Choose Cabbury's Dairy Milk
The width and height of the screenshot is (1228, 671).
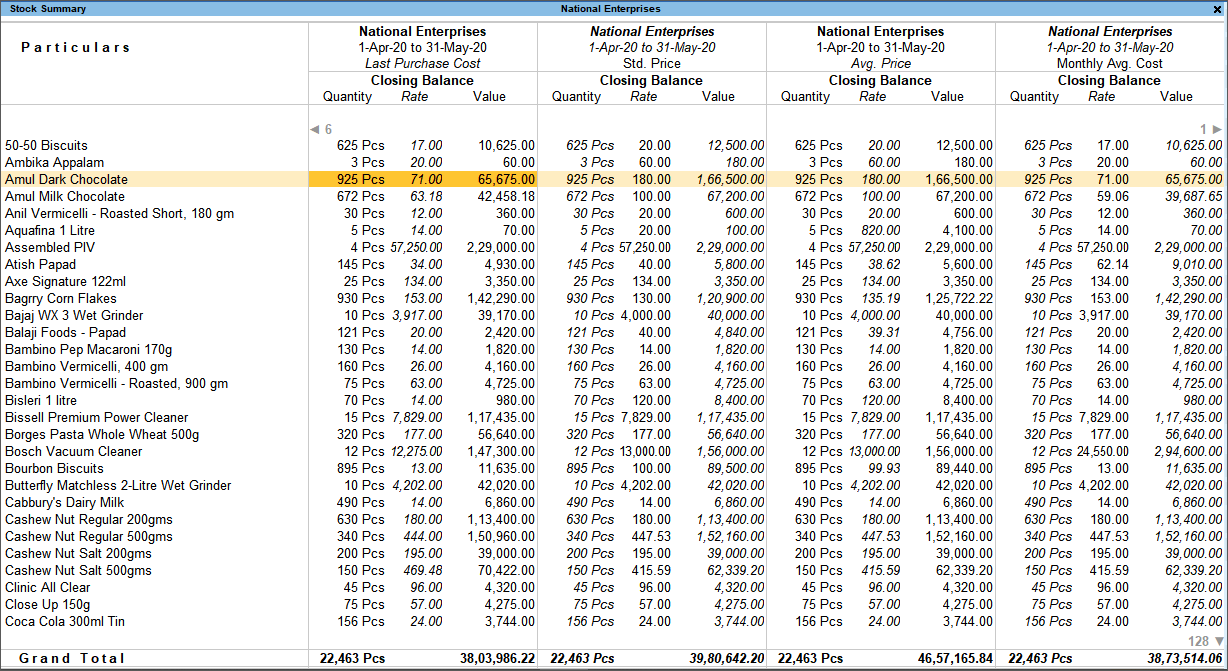pos(64,502)
